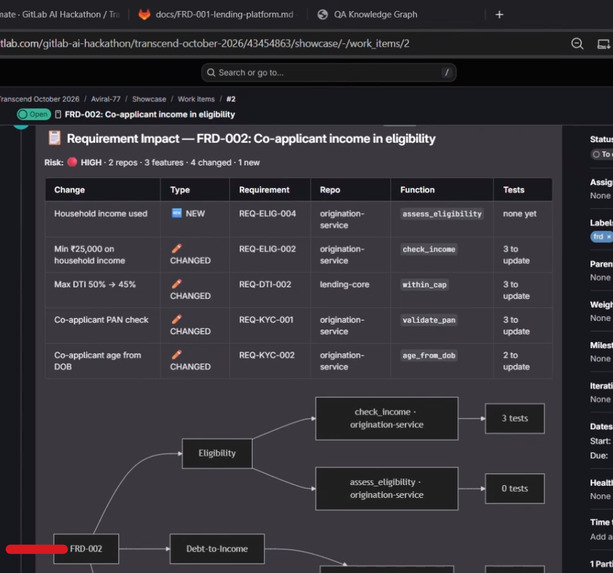Click the install app icon in address bar
This screenshot has height=573, width=613.
click(x=604, y=44)
